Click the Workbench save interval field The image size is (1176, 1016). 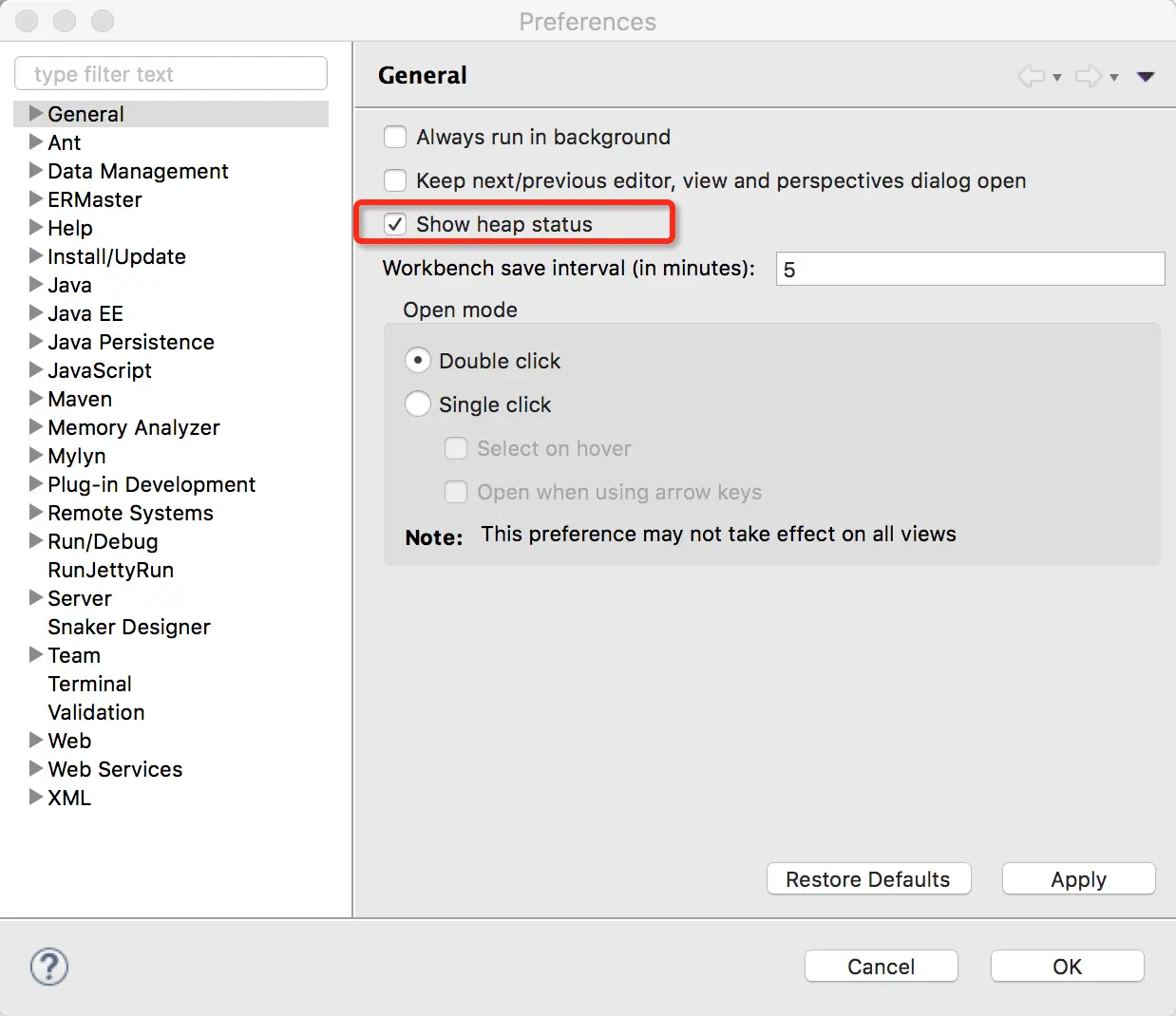(x=970, y=269)
